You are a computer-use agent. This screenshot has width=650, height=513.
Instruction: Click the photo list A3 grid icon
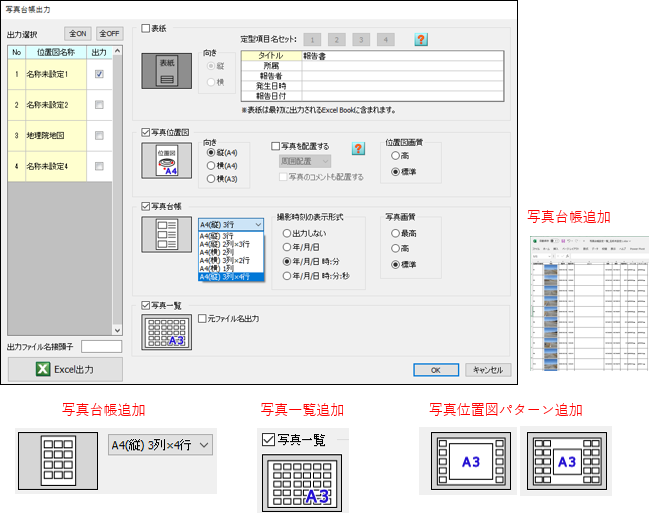point(167,332)
